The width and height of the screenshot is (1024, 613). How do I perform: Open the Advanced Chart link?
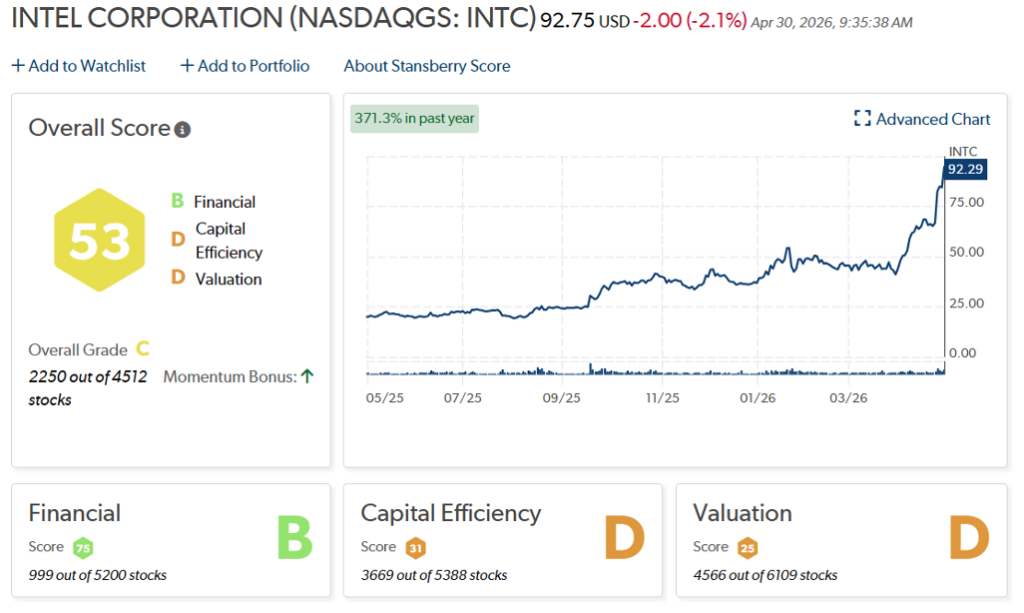(x=933, y=119)
